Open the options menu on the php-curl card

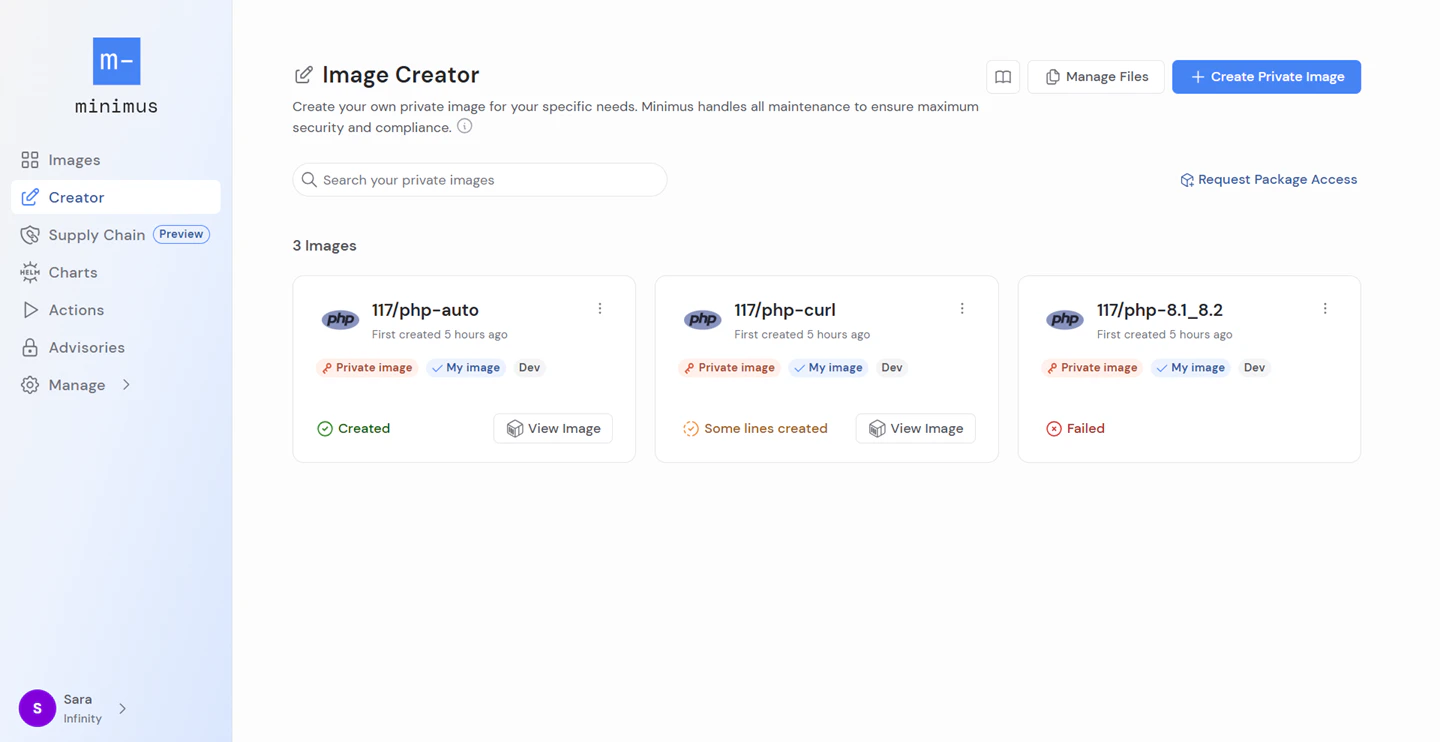coord(962,308)
